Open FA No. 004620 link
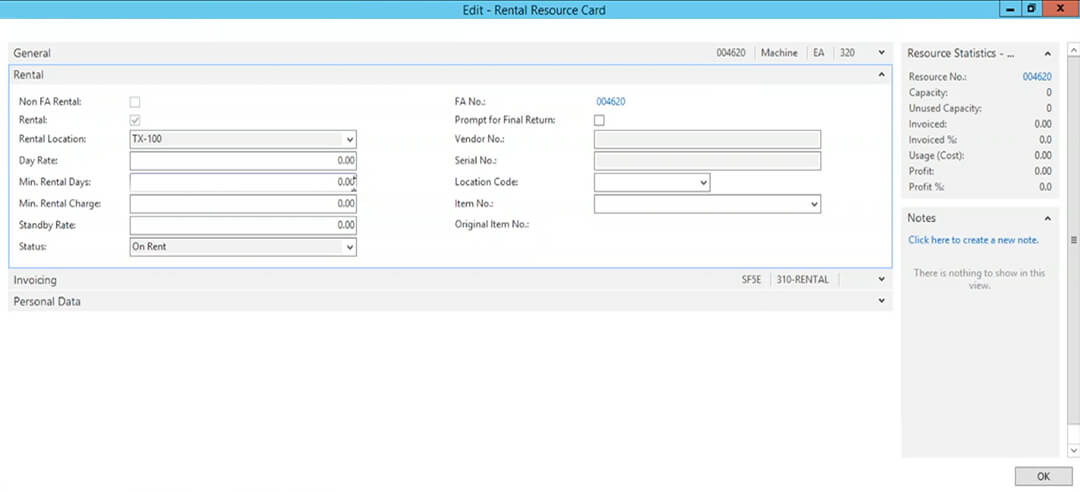Image resolution: width=1080 pixels, height=492 pixels. tap(611, 102)
